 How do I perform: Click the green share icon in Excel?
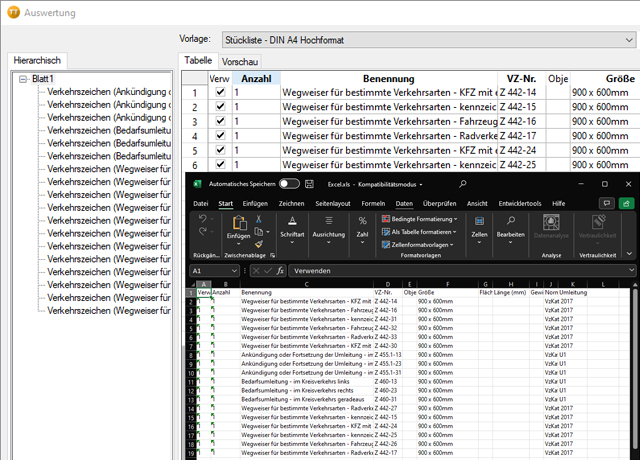click(626, 203)
